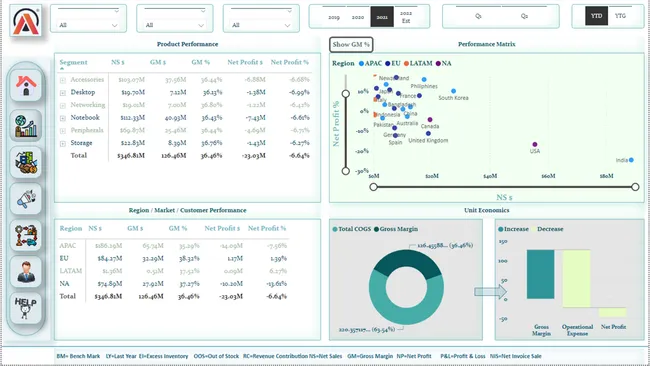The width and height of the screenshot is (650, 366).
Task: Select the 2021 year tile
Action: [382, 17]
